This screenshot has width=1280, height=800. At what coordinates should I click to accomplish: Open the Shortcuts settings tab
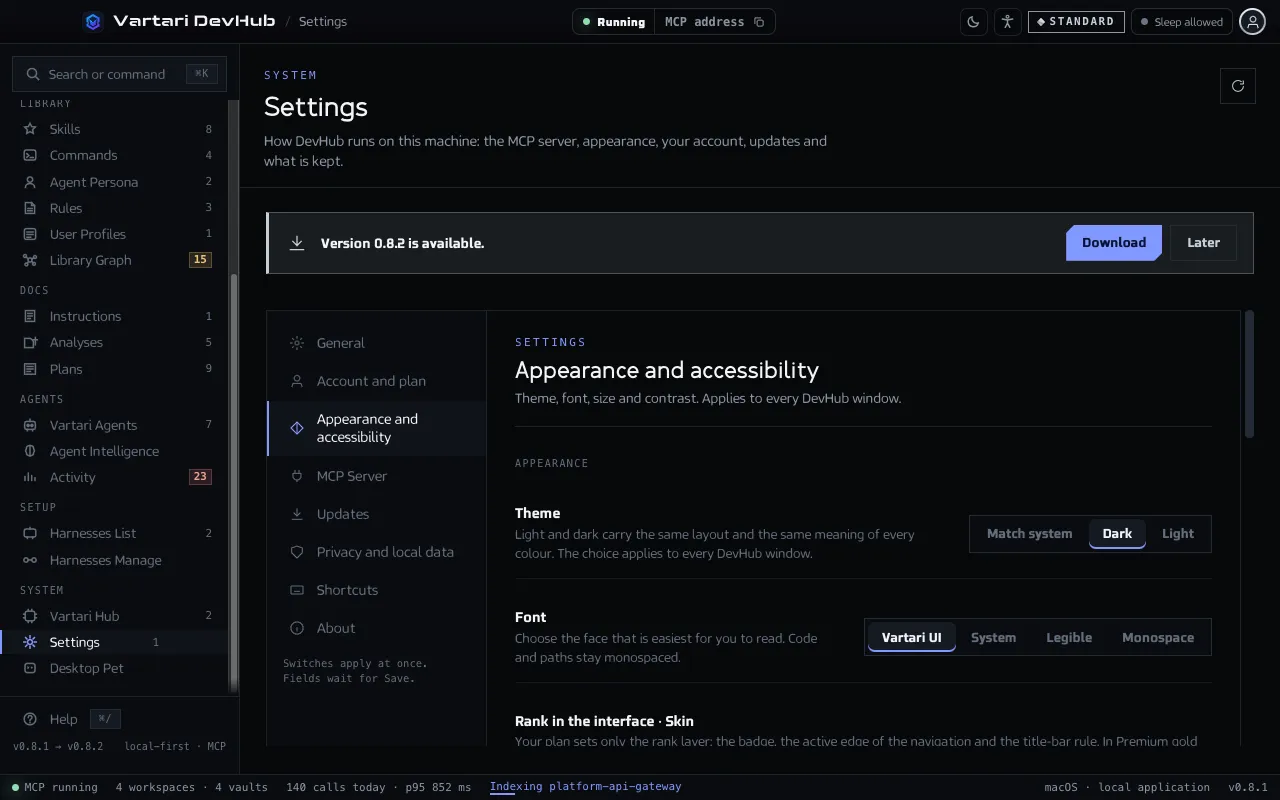(x=377, y=590)
